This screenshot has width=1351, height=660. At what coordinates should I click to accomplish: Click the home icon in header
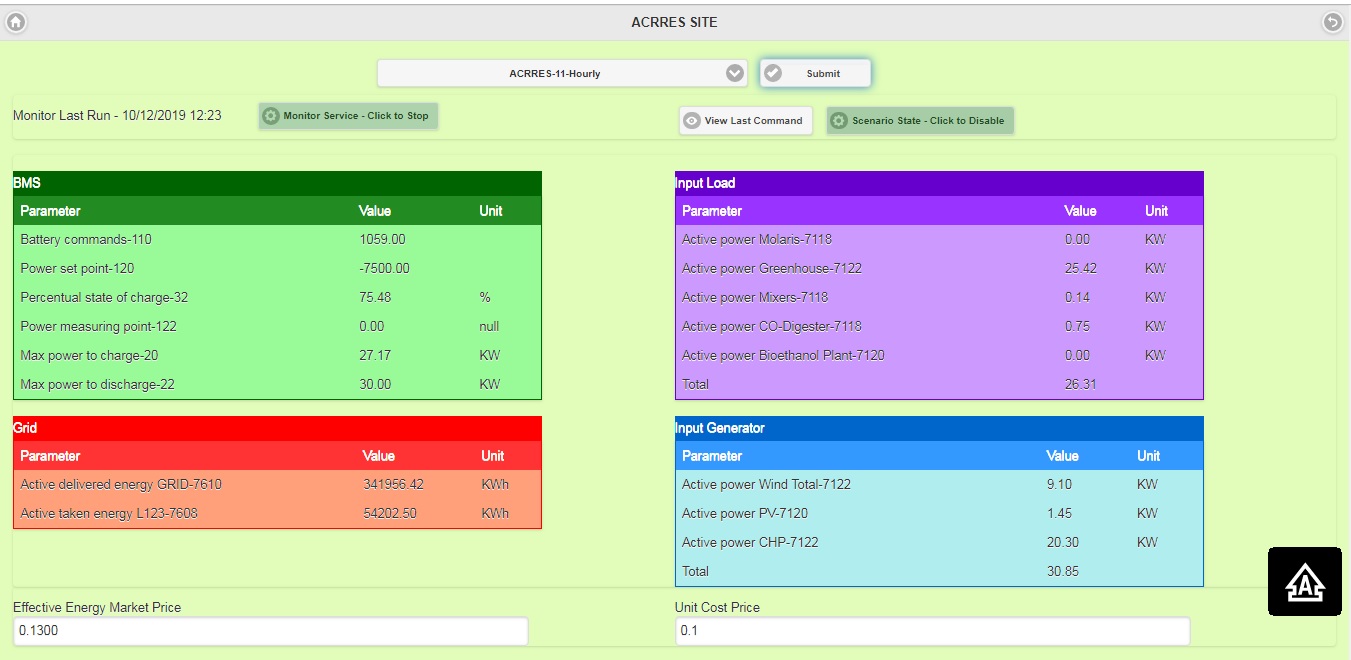click(x=16, y=22)
